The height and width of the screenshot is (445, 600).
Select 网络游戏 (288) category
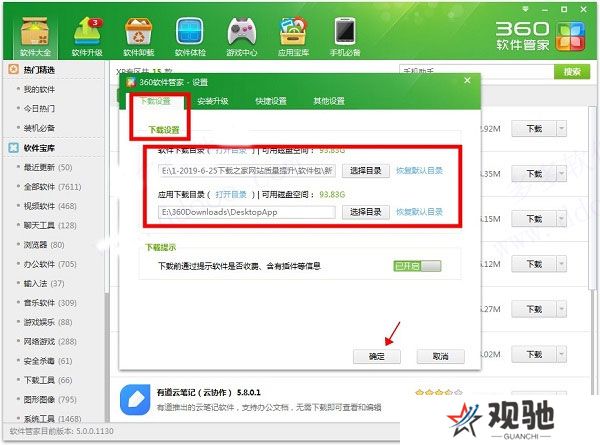(x=50, y=341)
